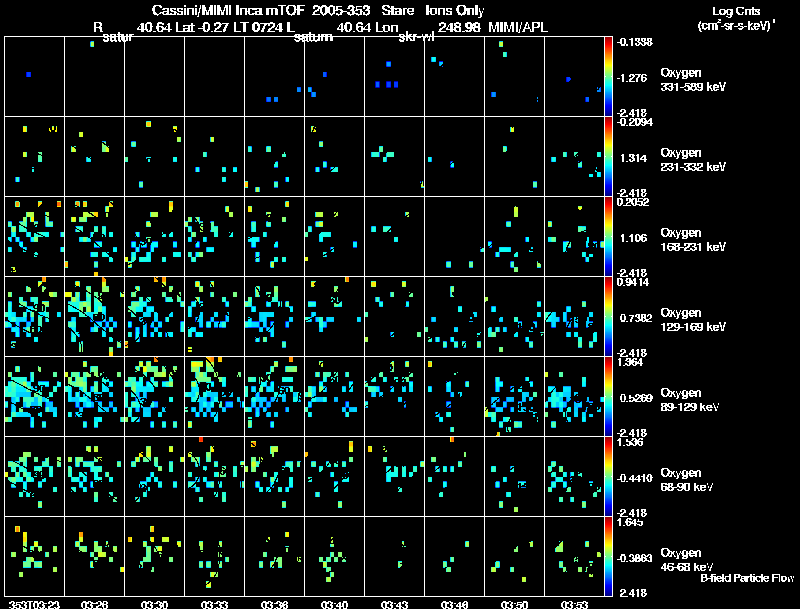Click the -0.4410 colorbar midpoint value

(x=634, y=478)
